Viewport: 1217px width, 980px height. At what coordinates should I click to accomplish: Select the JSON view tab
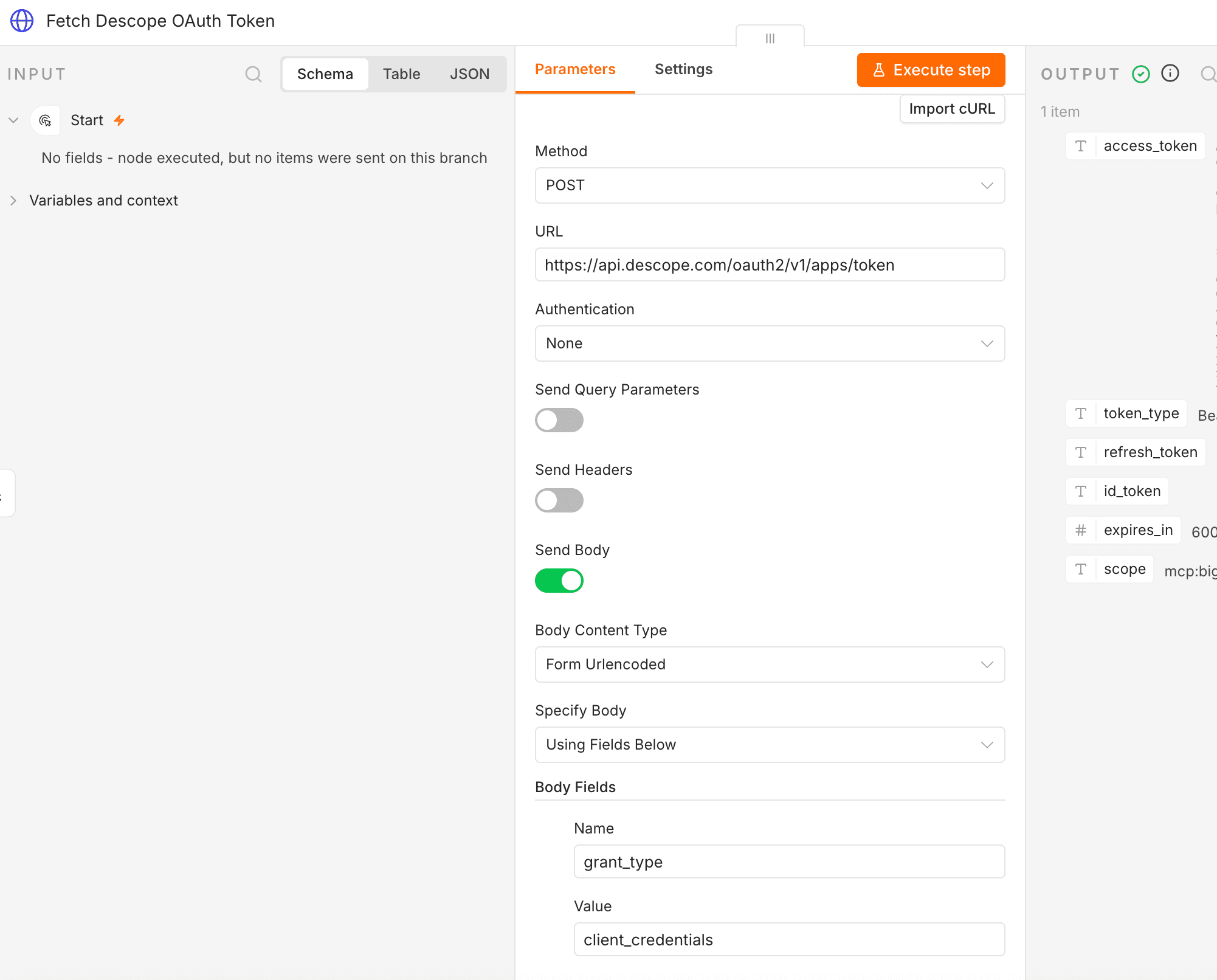pos(469,74)
